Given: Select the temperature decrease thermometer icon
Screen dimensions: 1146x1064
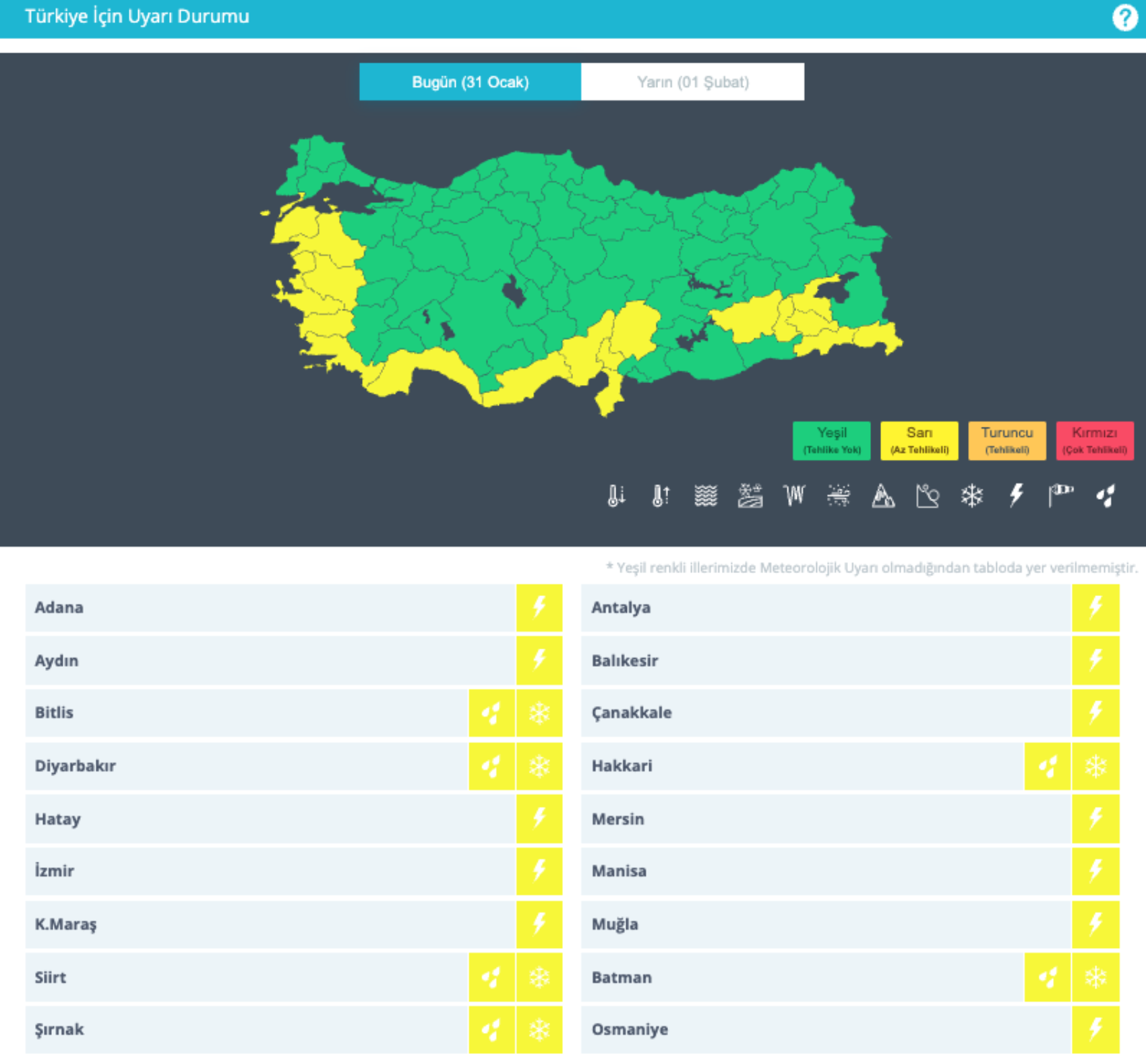Looking at the screenshot, I should pos(616,496).
